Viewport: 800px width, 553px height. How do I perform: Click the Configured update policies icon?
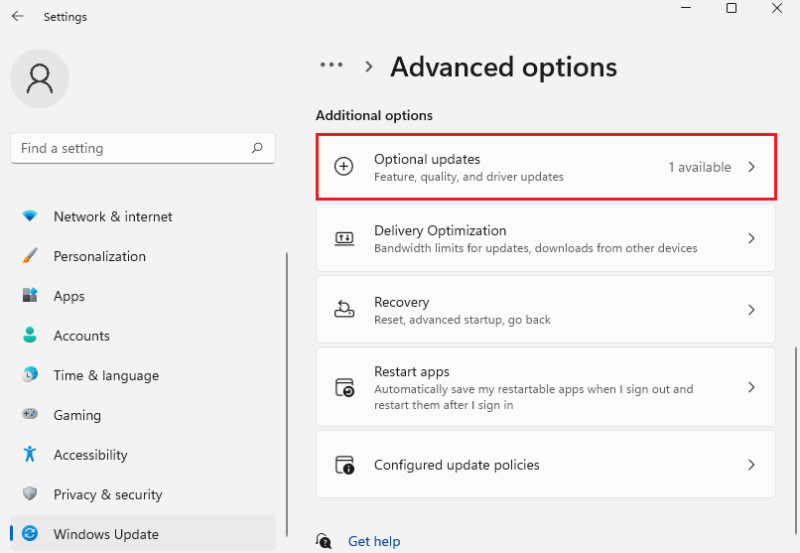coord(345,465)
